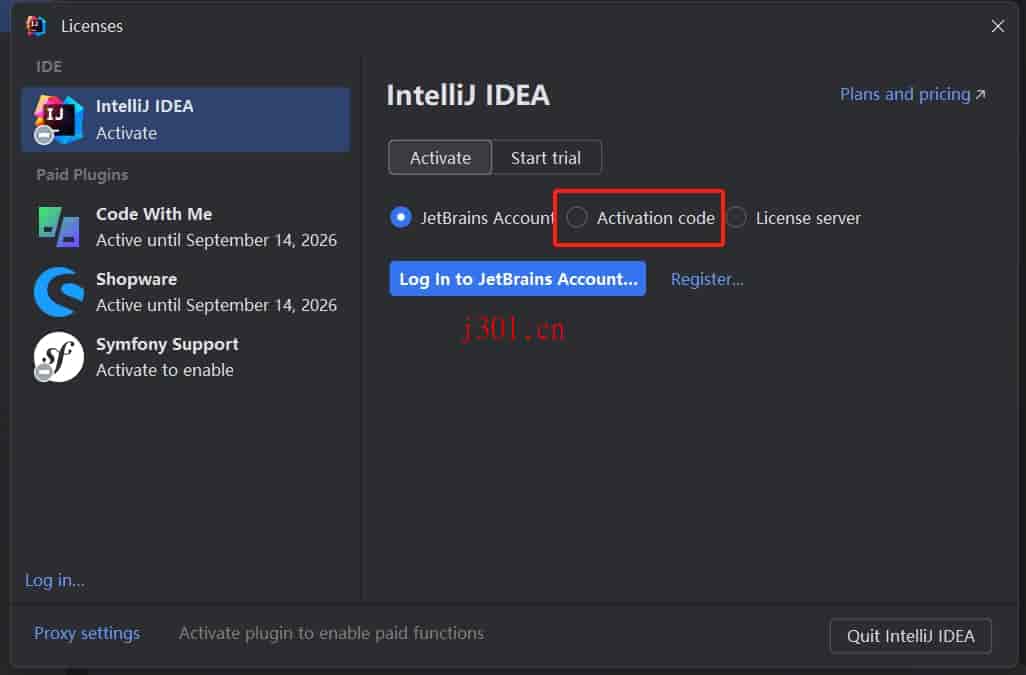Screen dimensions: 1026x675
Task: Click Shopware's 'Active until September 14, 2026' text
Action: tap(217, 305)
